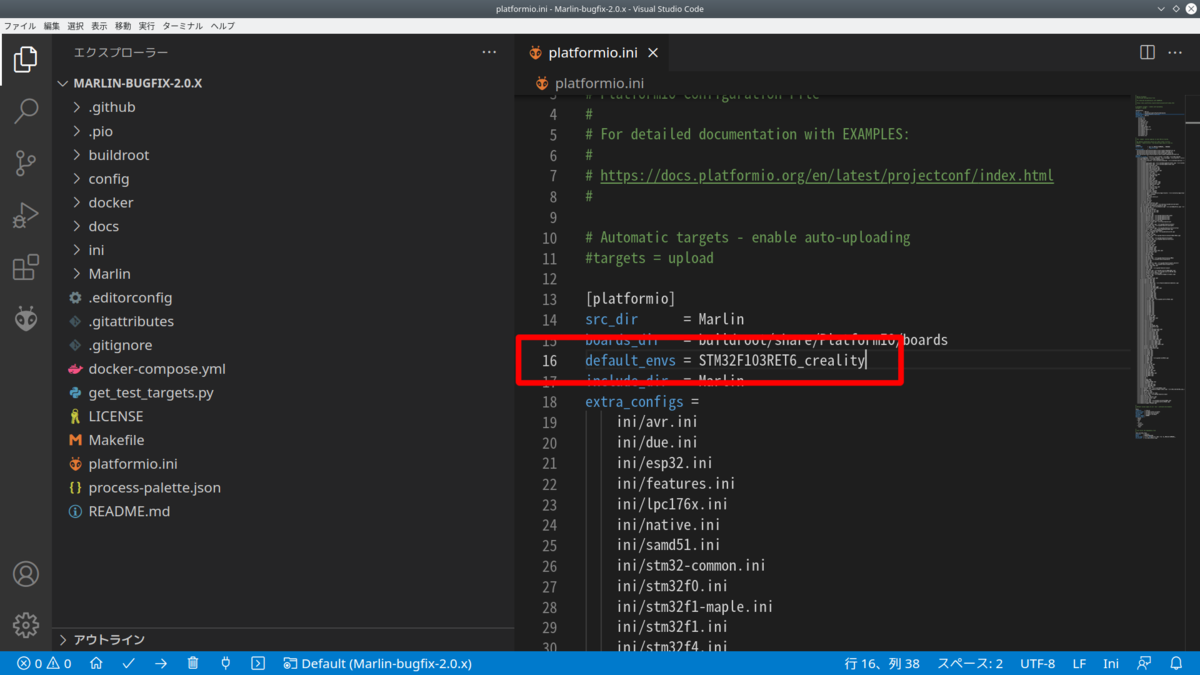Open the Run and Debug view
Image resolution: width=1200 pixels, height=675 pixels.
[26, 215]
